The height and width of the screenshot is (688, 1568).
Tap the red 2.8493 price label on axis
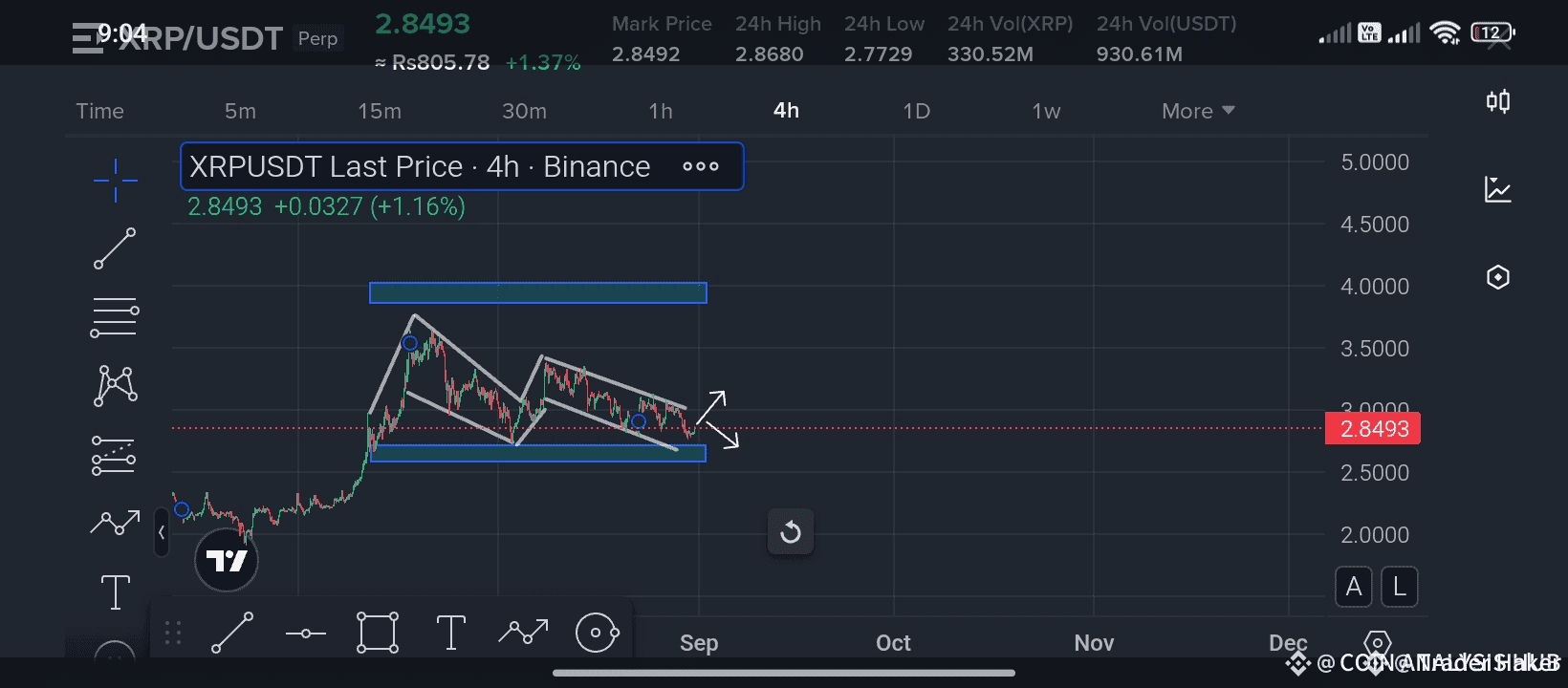pos(1373,428)
